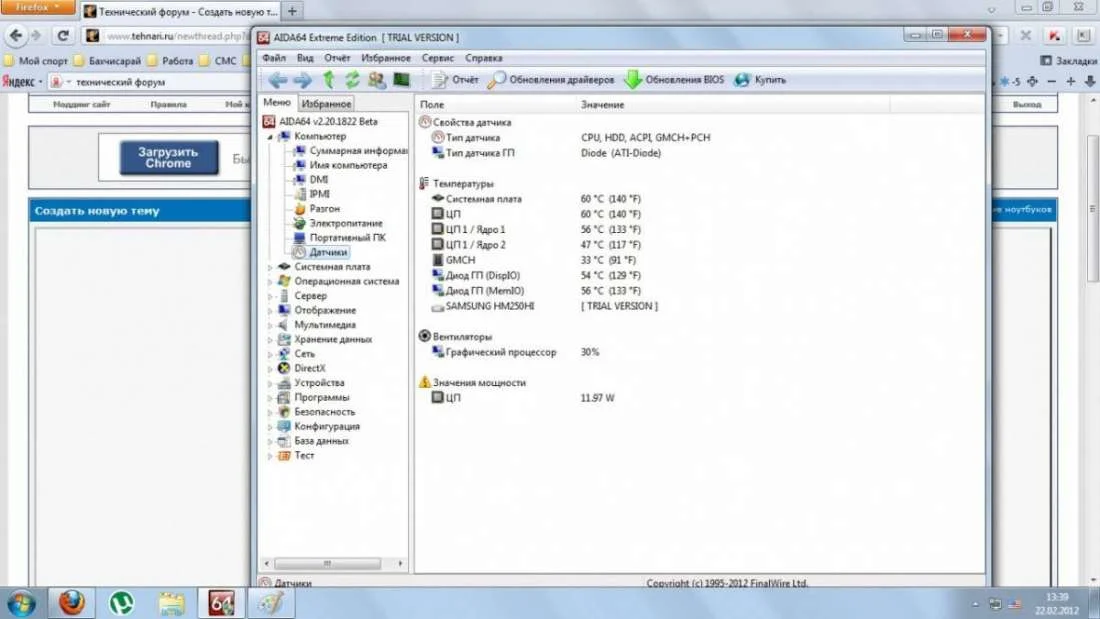Open the Избранное menu in menu bar
Viewport: 1100px width, 619px height.
pyautogui.click(x=386, y=58)
